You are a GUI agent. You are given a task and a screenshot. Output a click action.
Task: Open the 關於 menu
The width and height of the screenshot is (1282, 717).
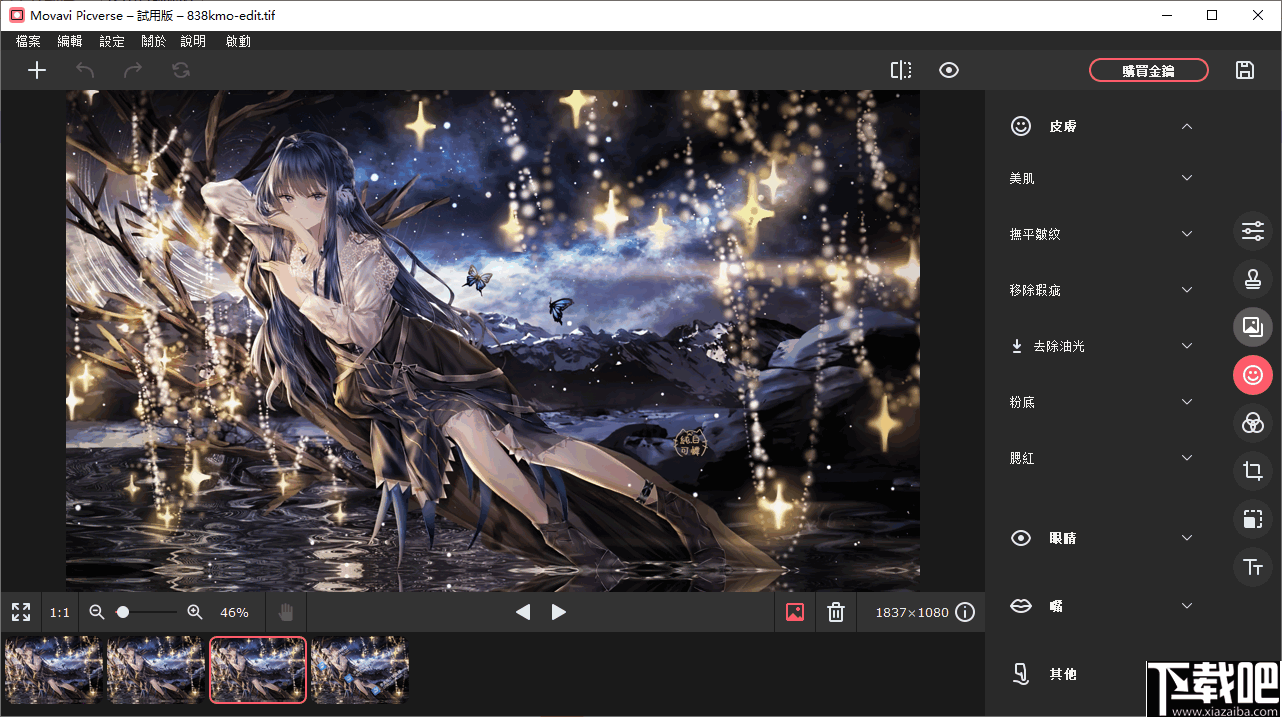[154, 41]
